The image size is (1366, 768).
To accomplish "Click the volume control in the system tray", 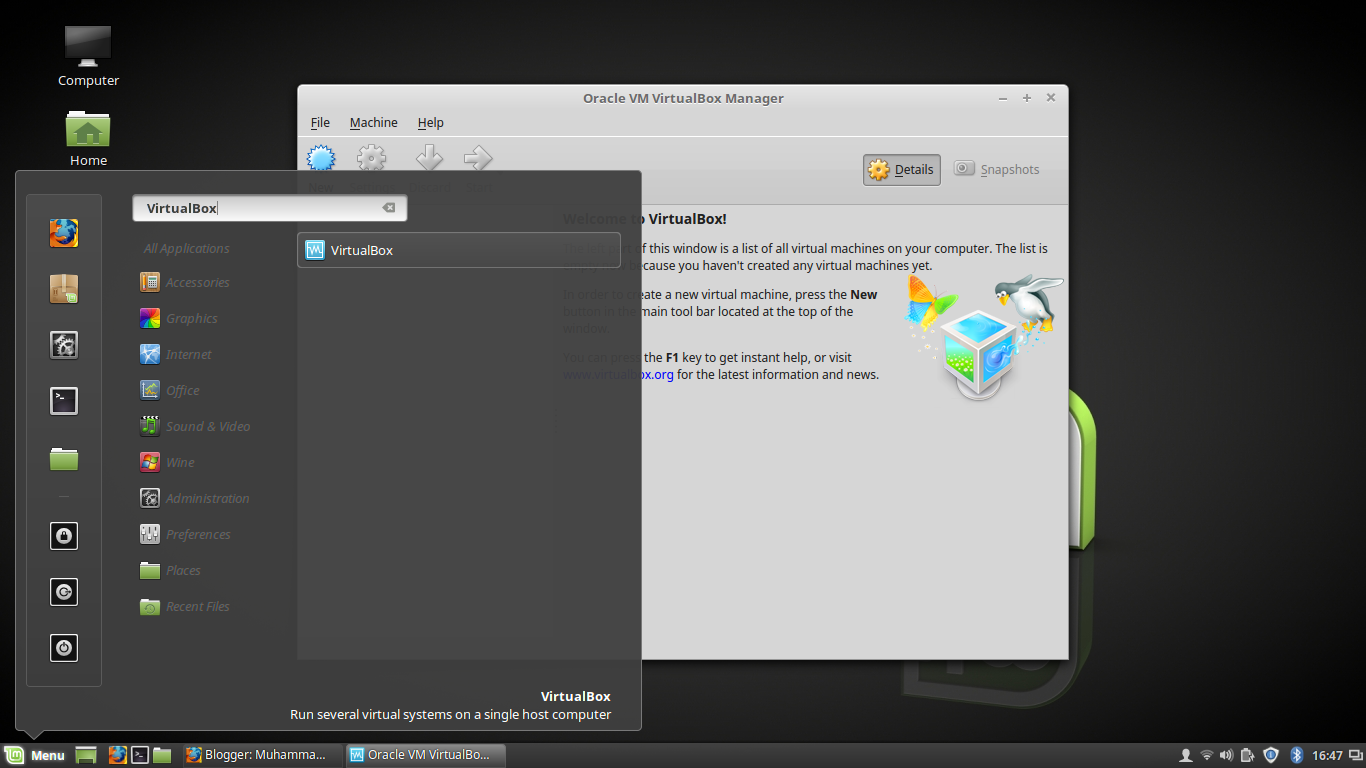I will [x=1227, y=755].
